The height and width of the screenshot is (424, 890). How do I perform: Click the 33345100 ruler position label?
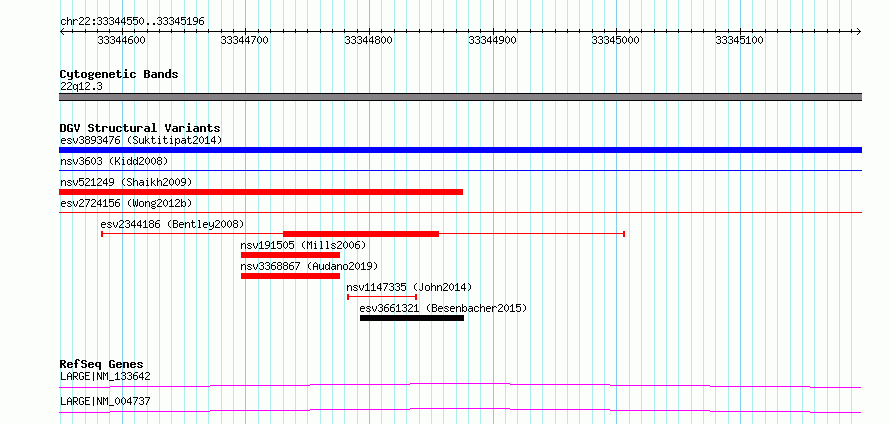[739, 40]
